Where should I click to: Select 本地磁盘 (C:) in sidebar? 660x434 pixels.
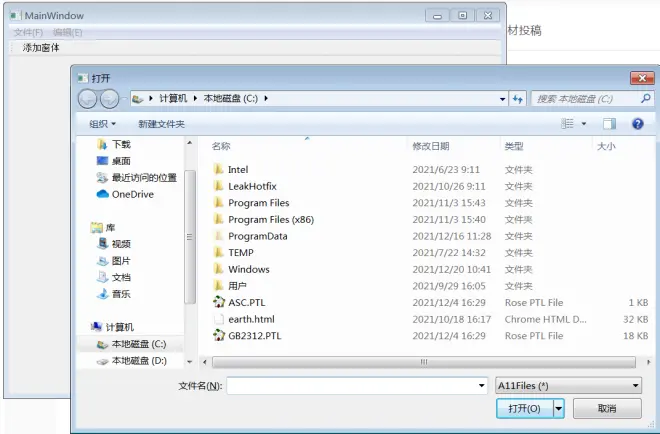131,344
